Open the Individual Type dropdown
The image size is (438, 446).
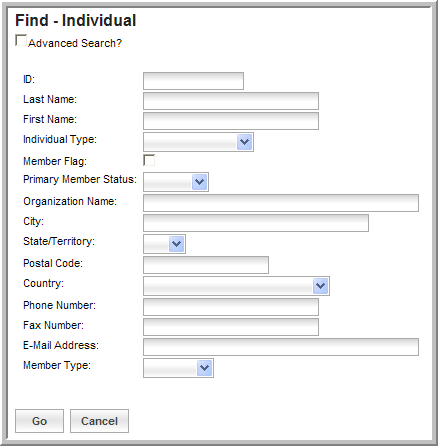click(x=198, y=142)
